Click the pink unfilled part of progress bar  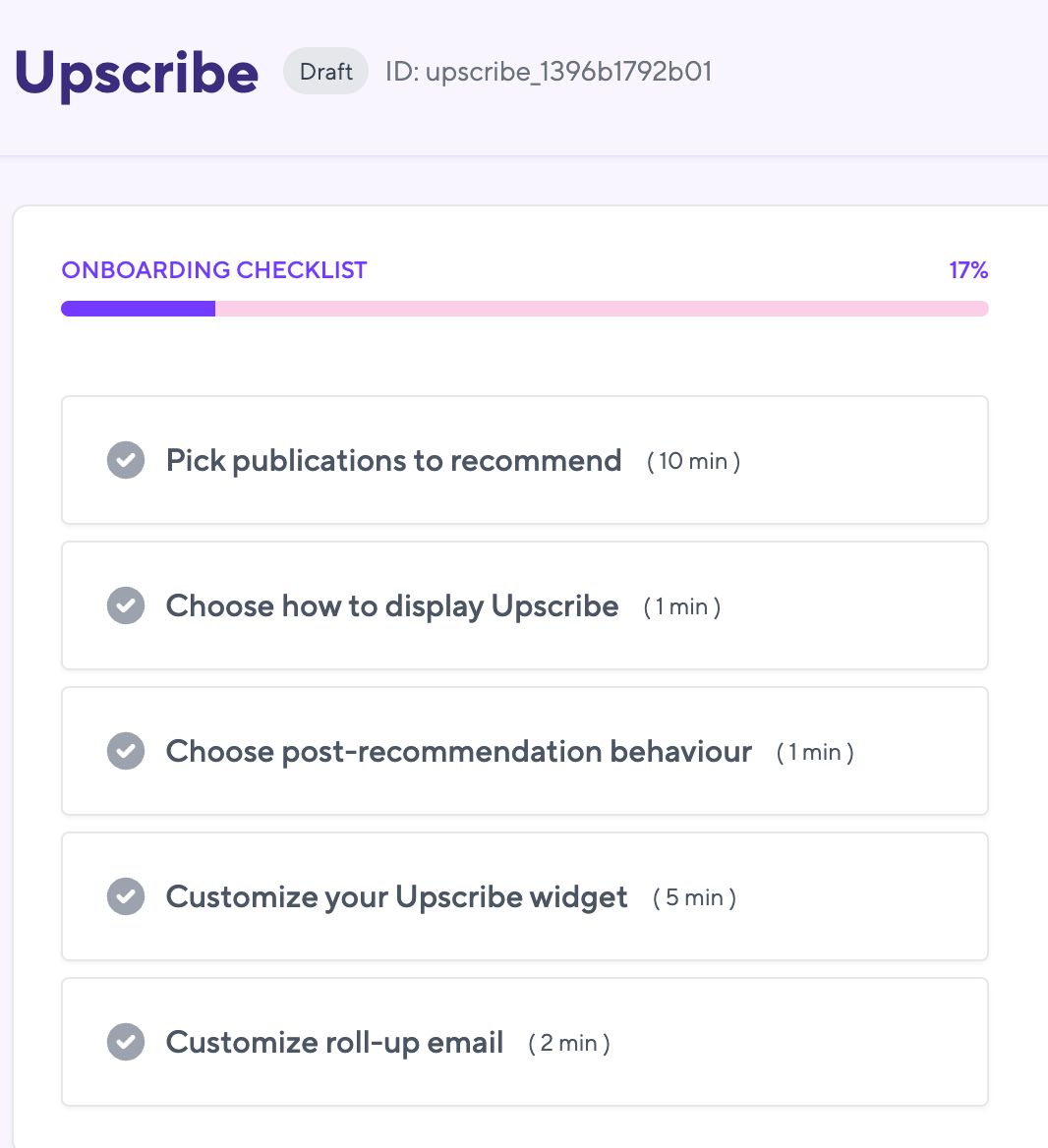coord(602,309)
